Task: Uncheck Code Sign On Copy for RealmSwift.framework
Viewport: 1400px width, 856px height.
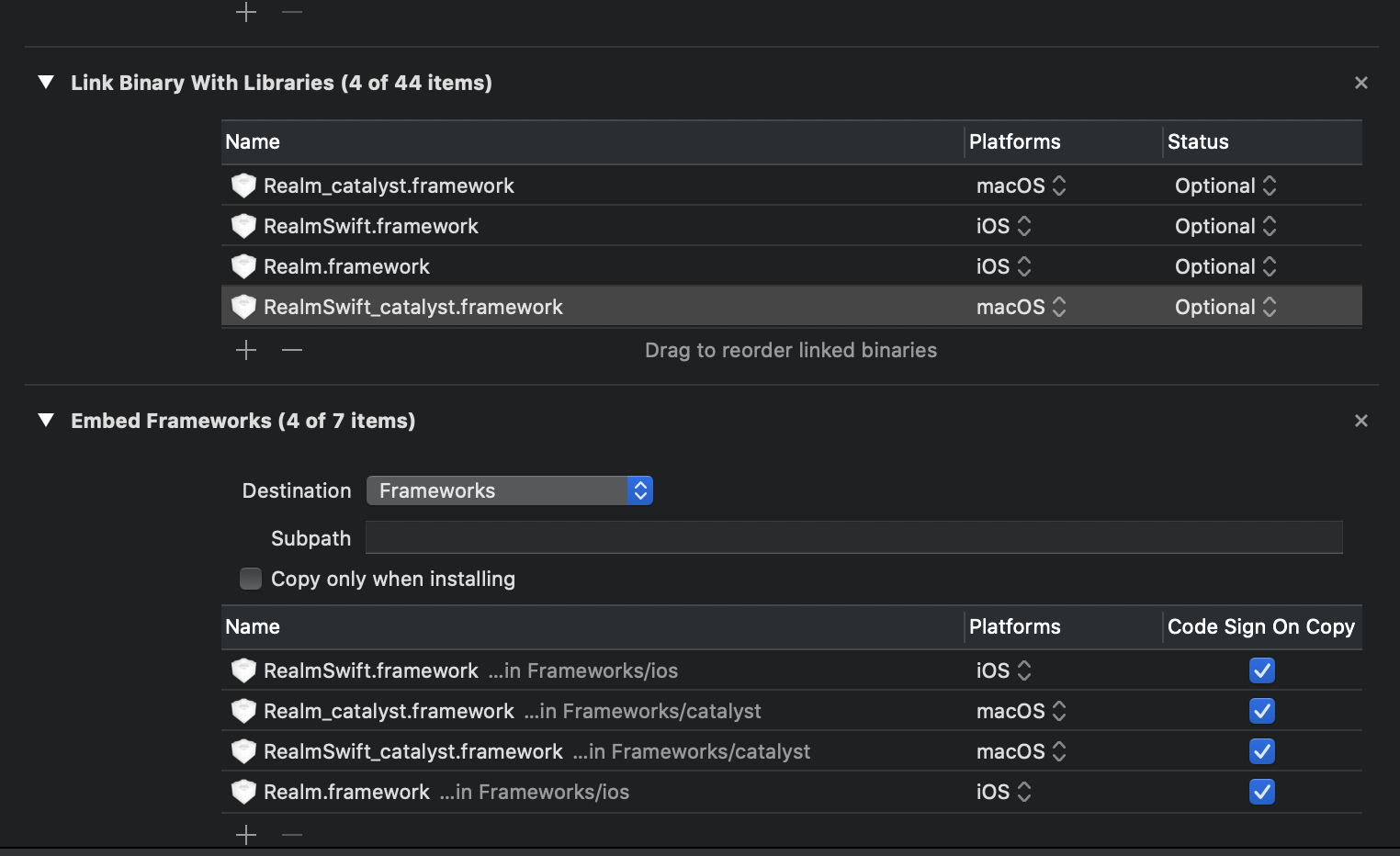Action: (x=1261, y=670)
